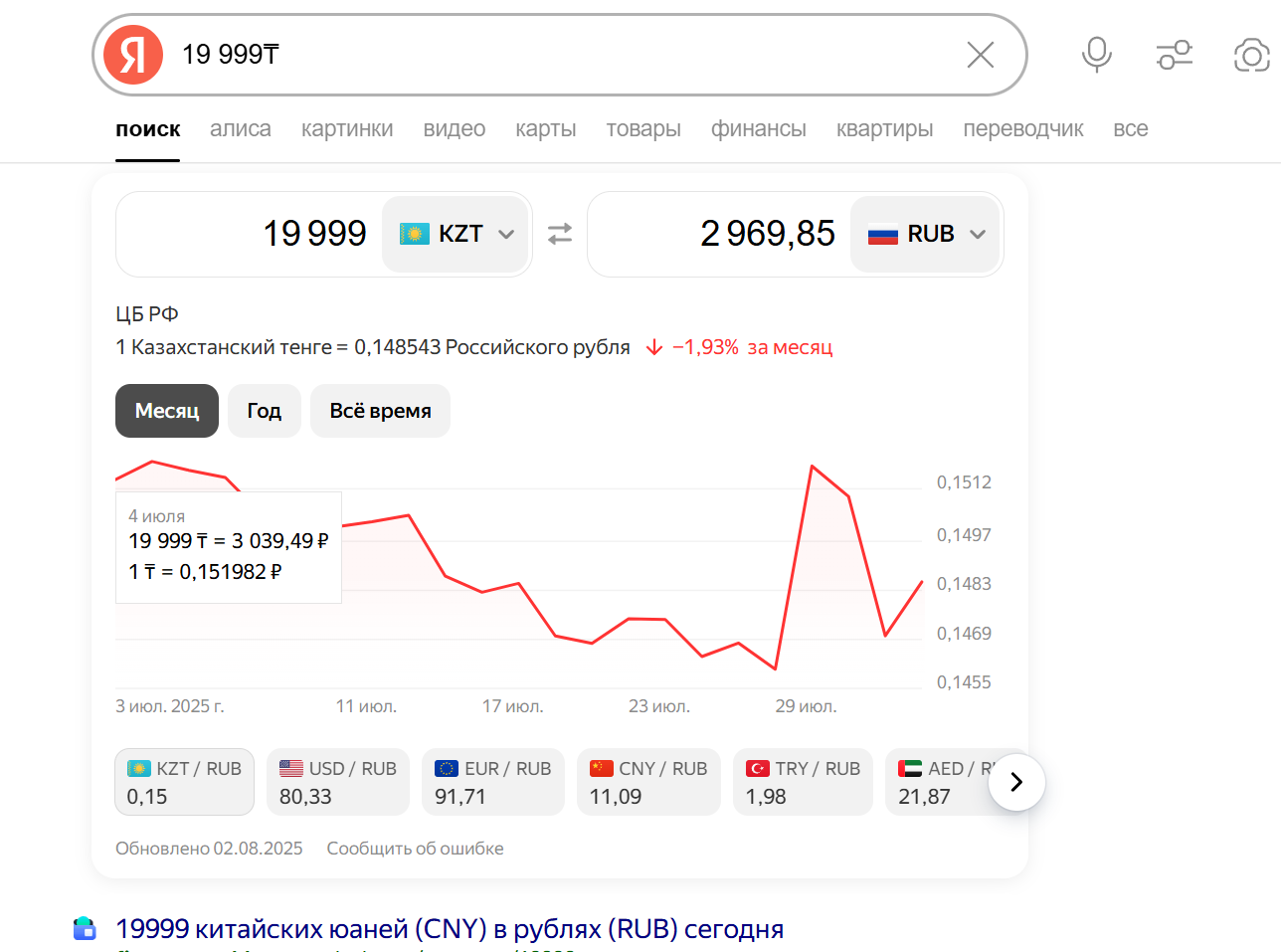Open the все search categories menu

pos(1130,129)
